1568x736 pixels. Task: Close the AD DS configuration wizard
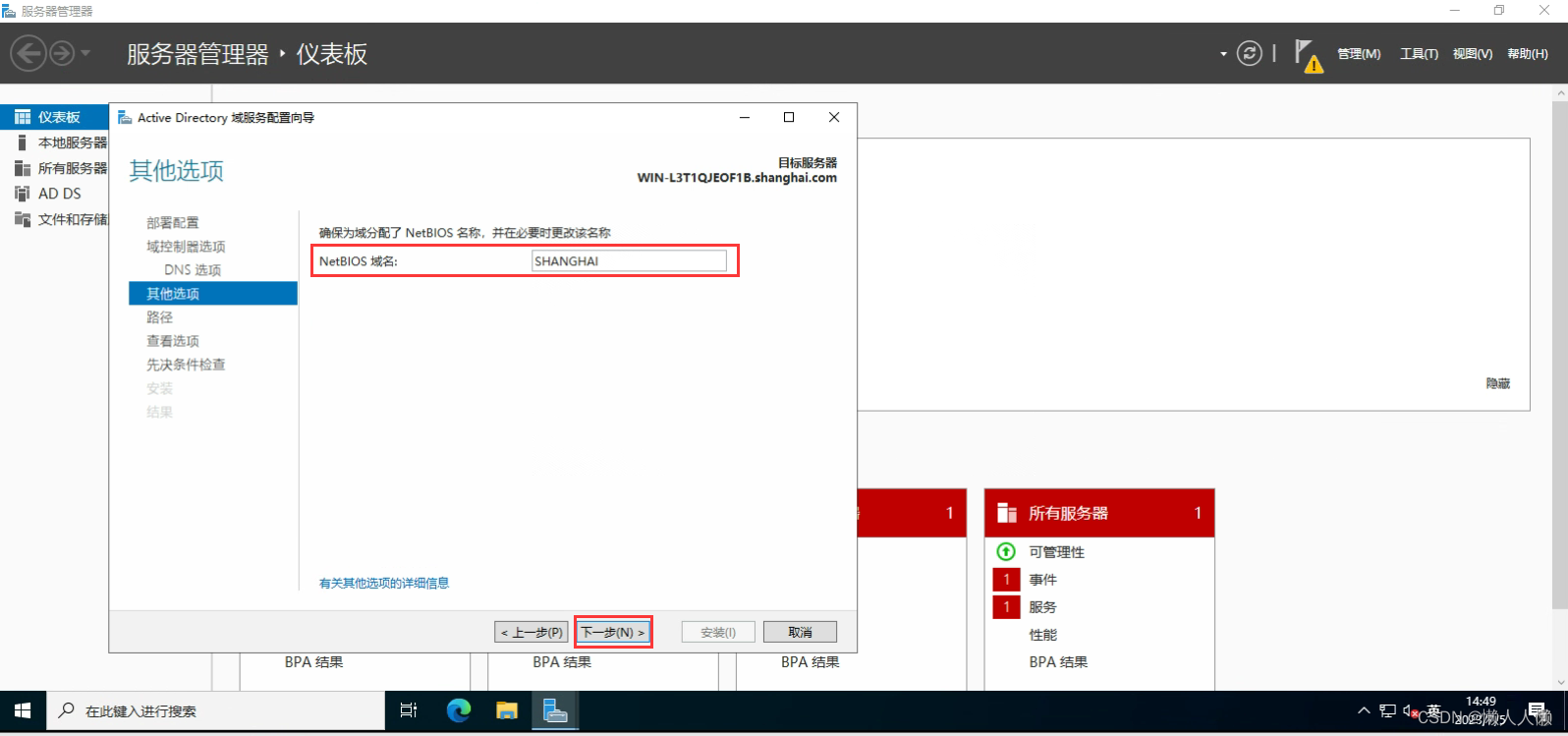click(834, 117)
